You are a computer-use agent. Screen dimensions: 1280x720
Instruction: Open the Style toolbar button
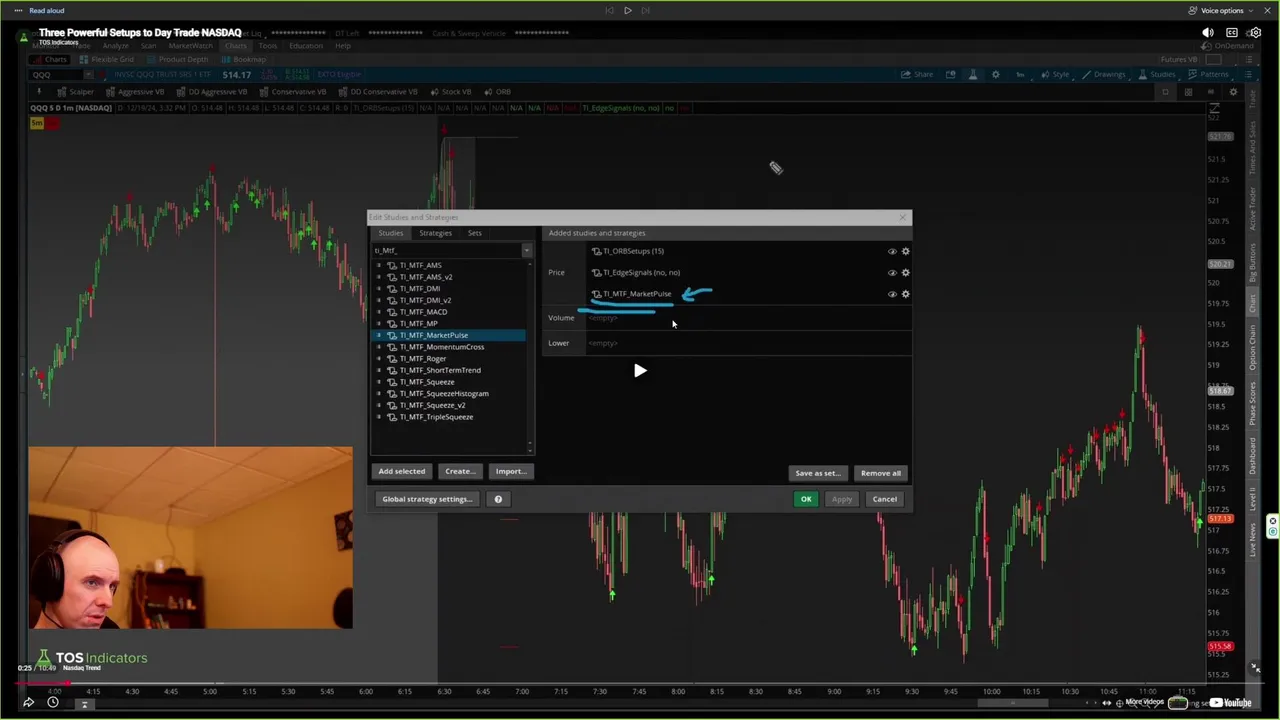(x=1054, y=74)
